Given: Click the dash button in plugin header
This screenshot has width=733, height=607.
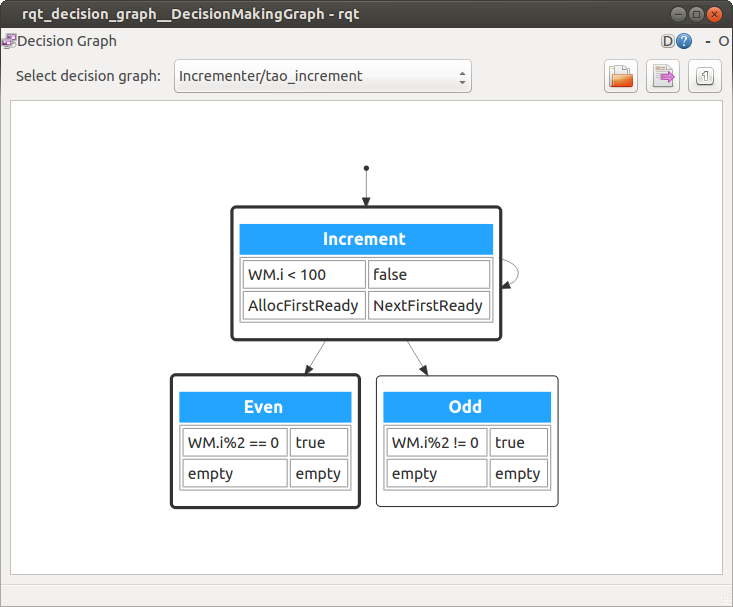Looking at the screenshot, I should click(x=707, y=41).
